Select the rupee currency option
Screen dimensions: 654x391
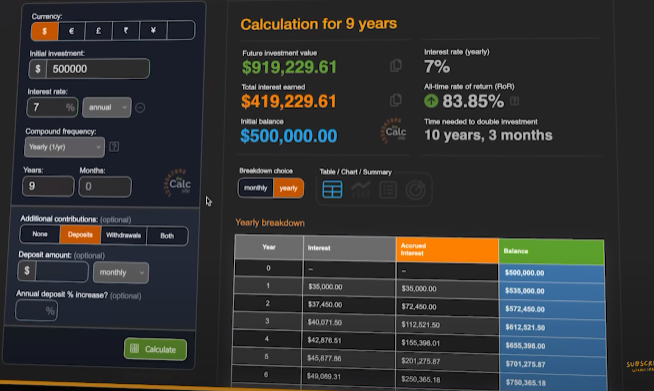point(126,31)
